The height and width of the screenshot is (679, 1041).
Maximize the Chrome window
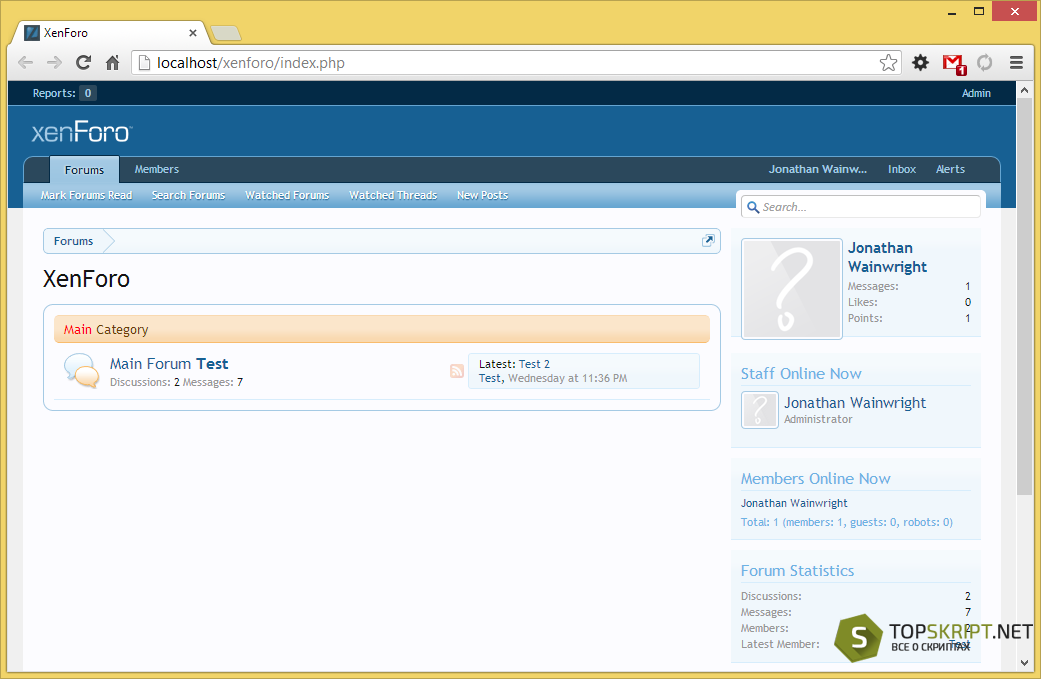tap(979, 11)
